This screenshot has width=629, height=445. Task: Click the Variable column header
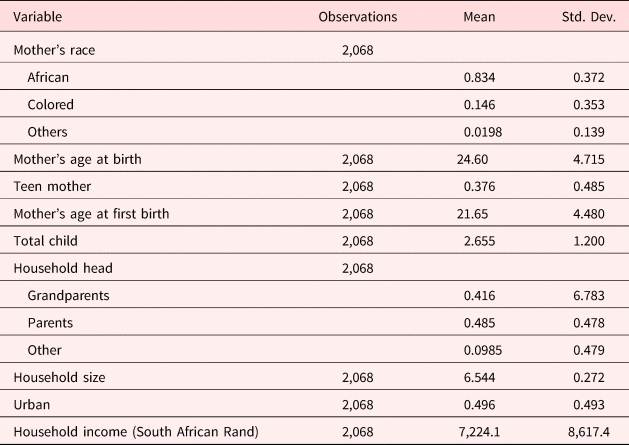coord(35,16)
